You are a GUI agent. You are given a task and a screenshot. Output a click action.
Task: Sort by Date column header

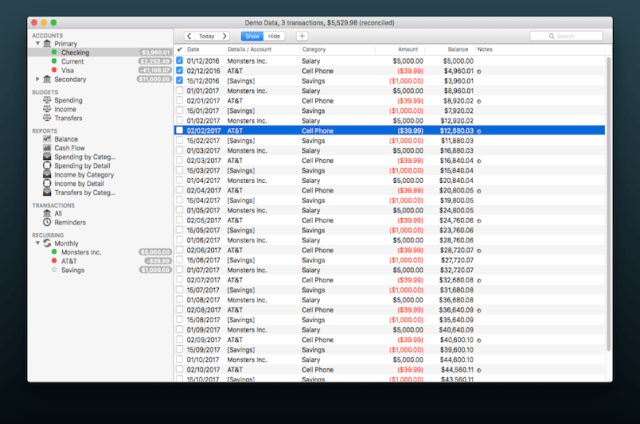[205, 49]
